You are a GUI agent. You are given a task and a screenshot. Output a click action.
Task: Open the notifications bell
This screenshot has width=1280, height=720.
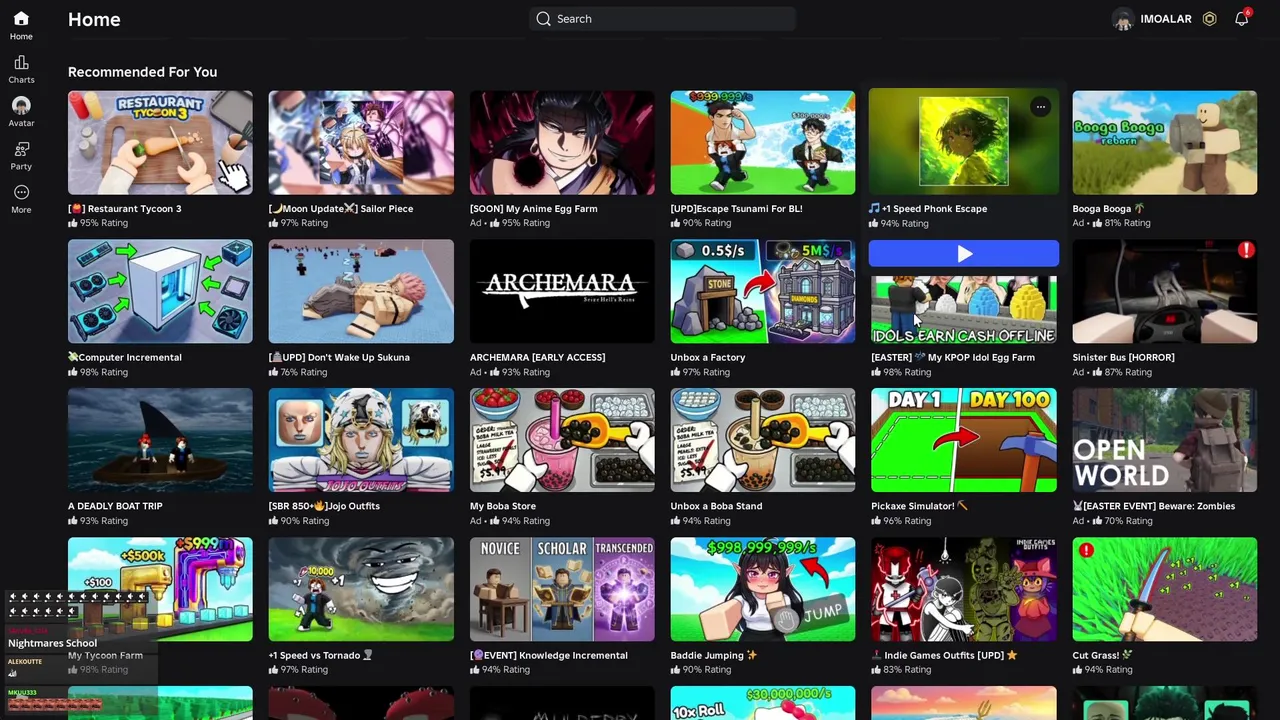1241,18
